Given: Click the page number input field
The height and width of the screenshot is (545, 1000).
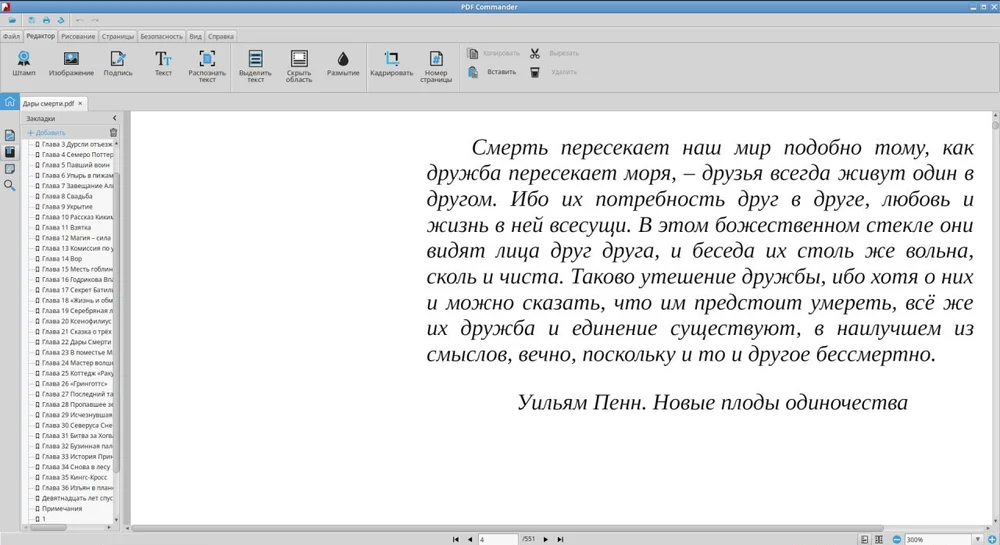Looking at the screenshot, I should tap(497, 539).
